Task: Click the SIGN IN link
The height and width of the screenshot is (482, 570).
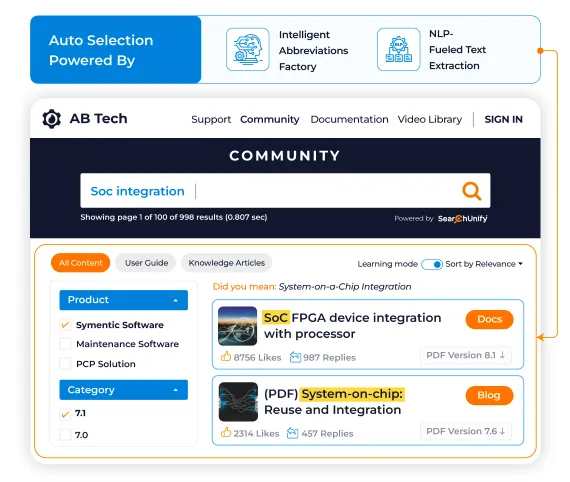Action: 503,119
